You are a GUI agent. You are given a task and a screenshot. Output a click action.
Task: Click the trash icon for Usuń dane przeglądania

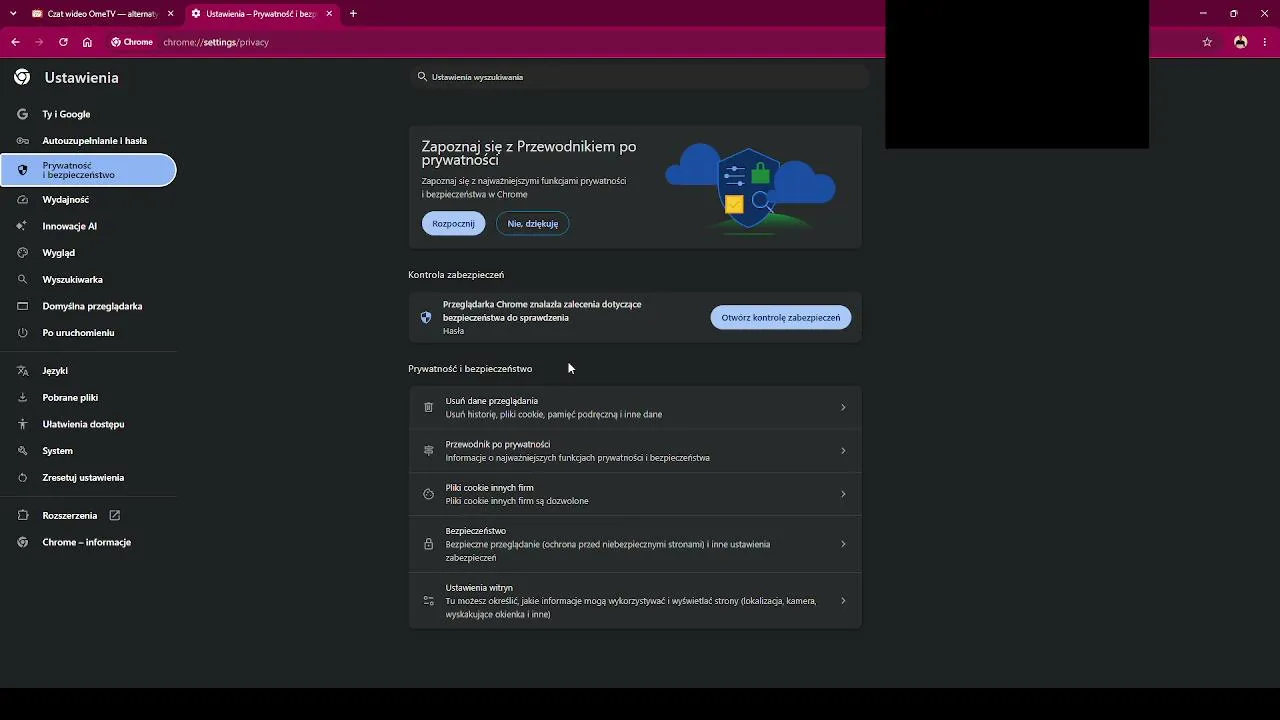[428, 407]
